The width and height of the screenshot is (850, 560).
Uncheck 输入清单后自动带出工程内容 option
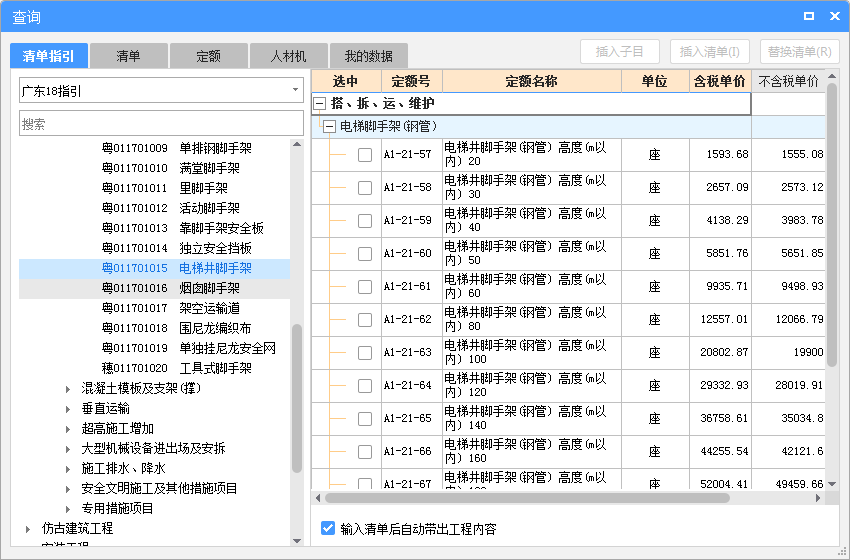tap(328, 528)
